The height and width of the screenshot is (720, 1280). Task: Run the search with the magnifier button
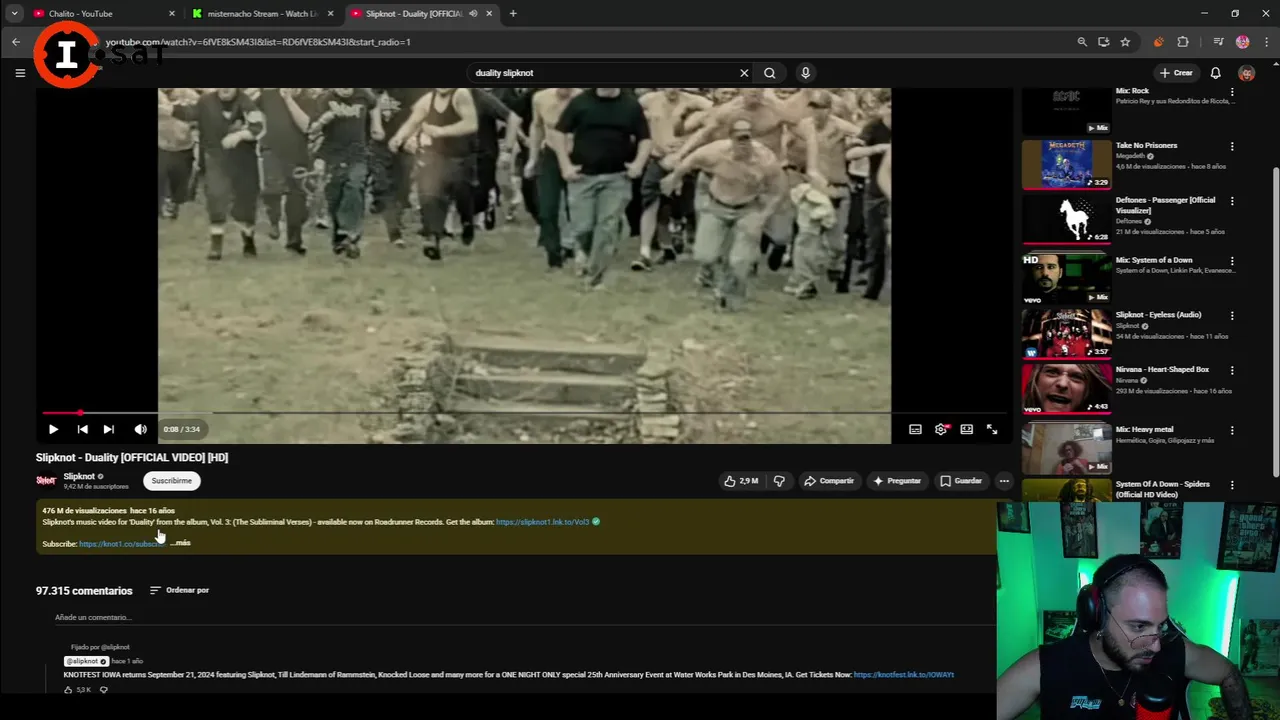click(x=770, y=73)
